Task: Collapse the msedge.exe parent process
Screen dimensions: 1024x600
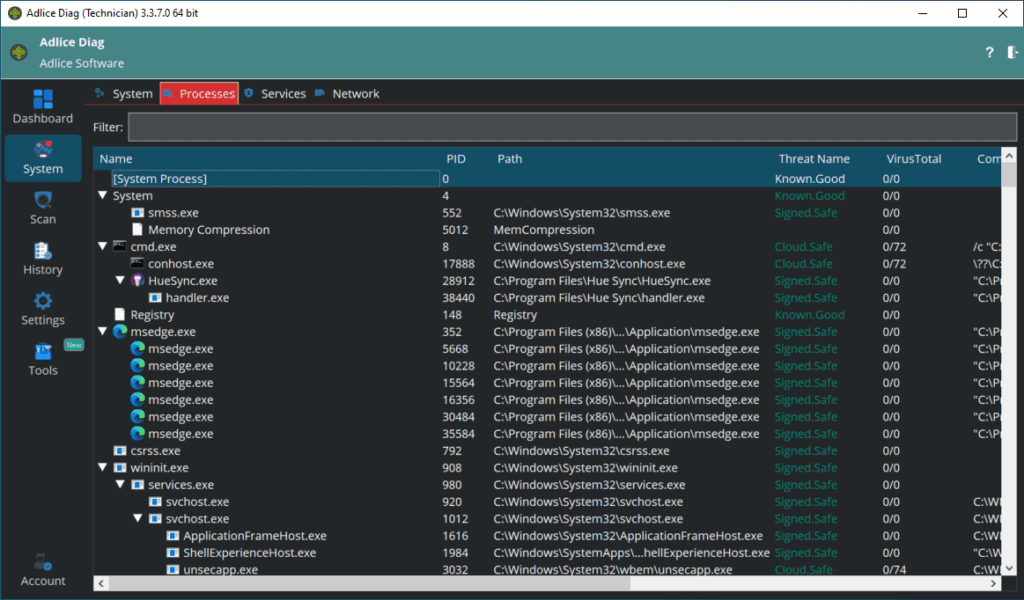Action: (103, 332)
